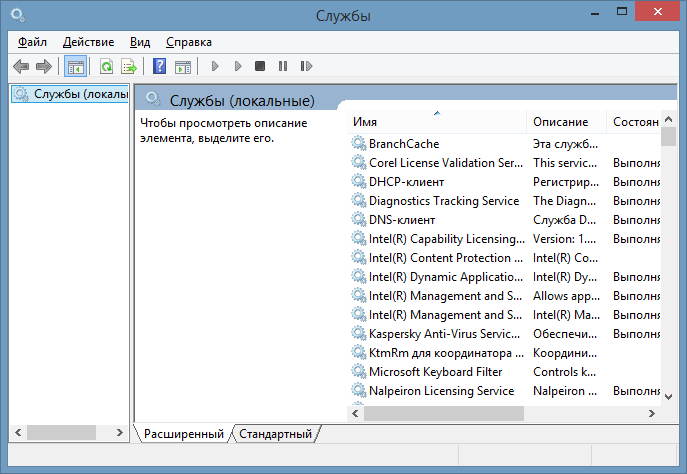
Task: Click gear icon beside Nalpeiron Licensing Service
Action: [359, 391]
